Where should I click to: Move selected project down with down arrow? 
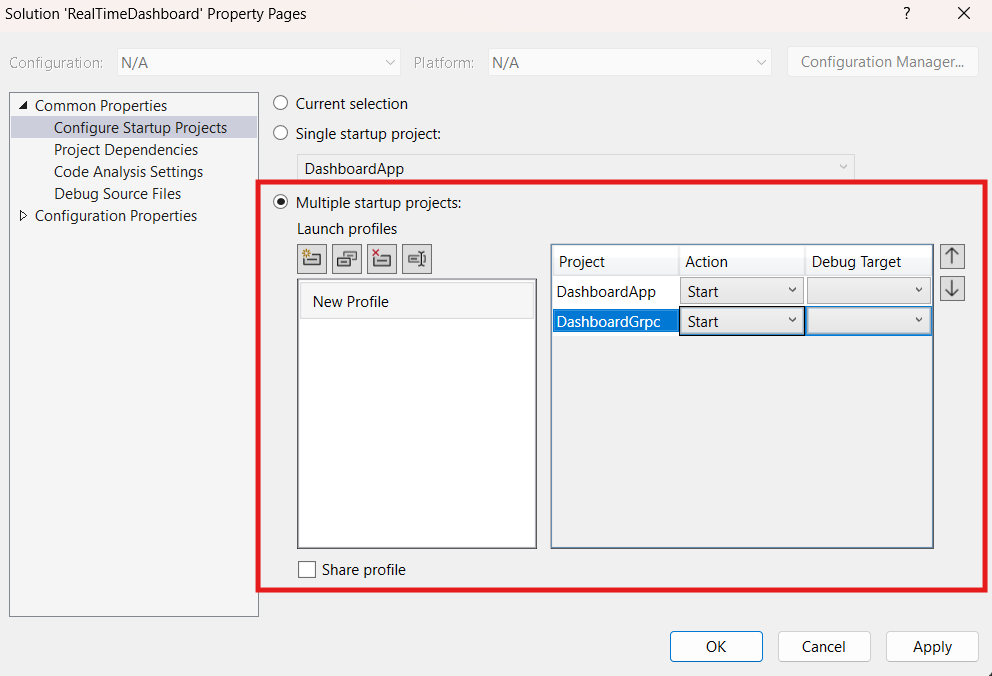pyautogui.click(x=951, y=288)
